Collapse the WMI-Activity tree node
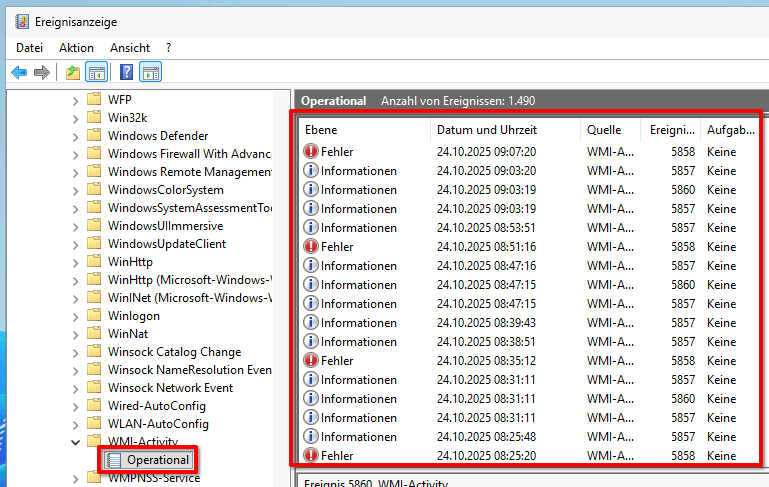 coord(75,442)
